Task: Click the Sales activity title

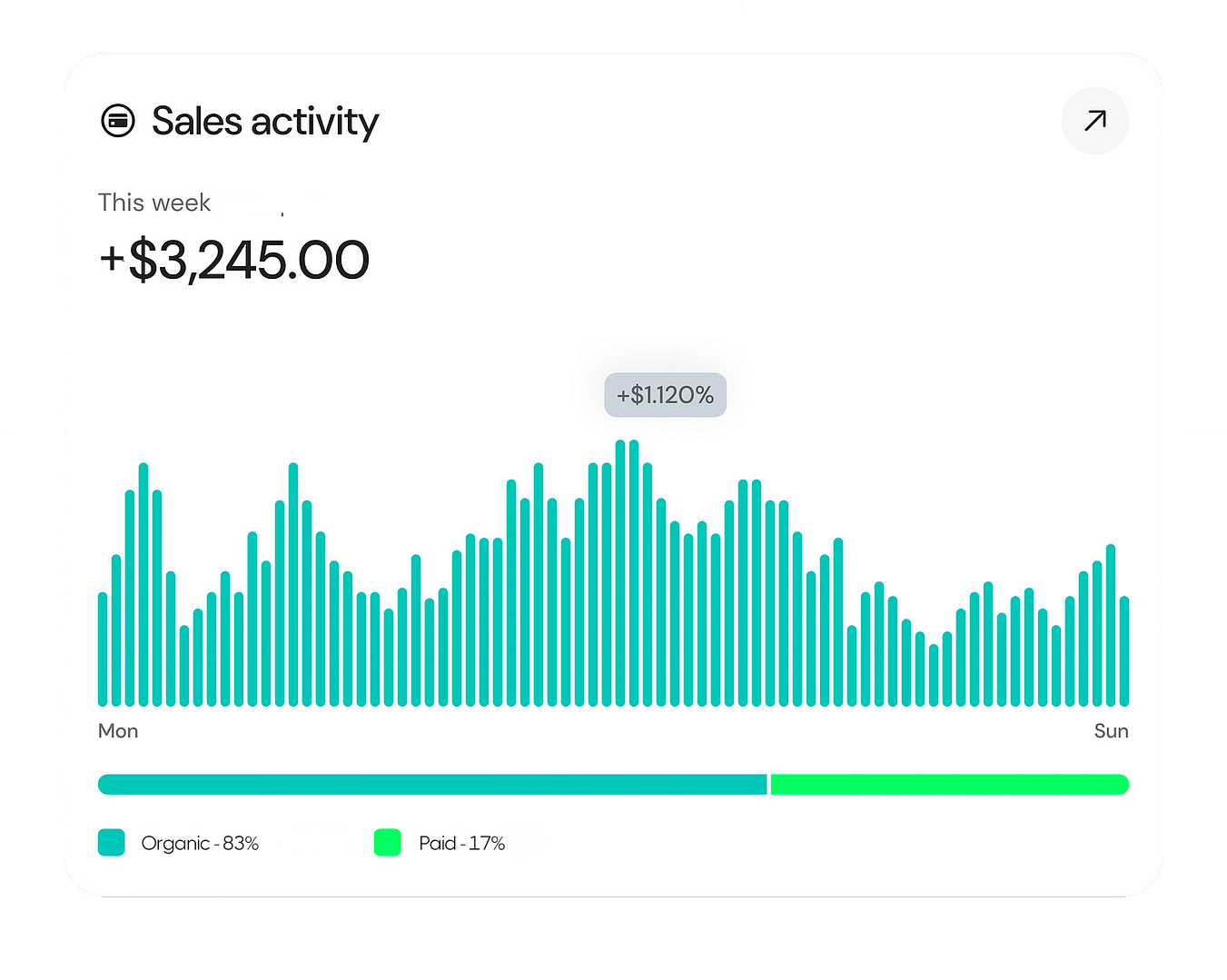Action: (x=265, y=122)
